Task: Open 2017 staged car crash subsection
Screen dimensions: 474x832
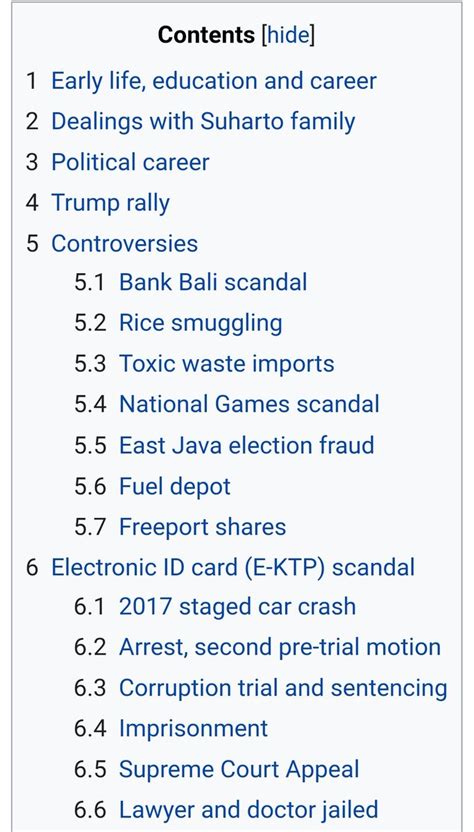Action: 237,606
